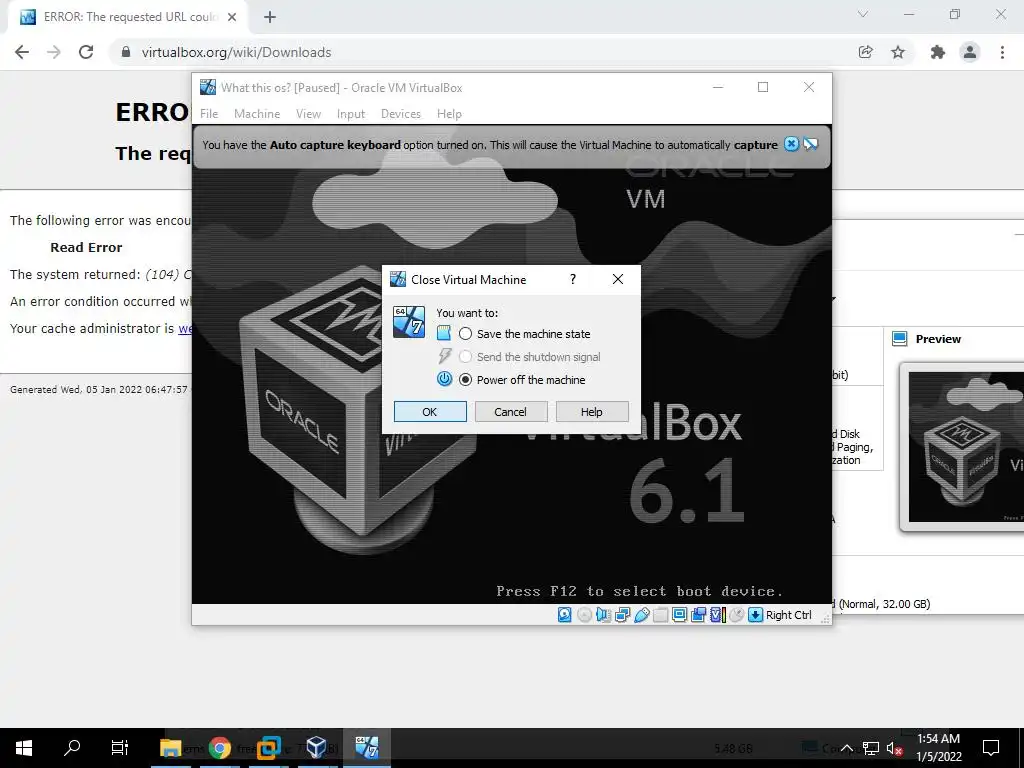Close the ERROR browser tab

tap(232, 18)
